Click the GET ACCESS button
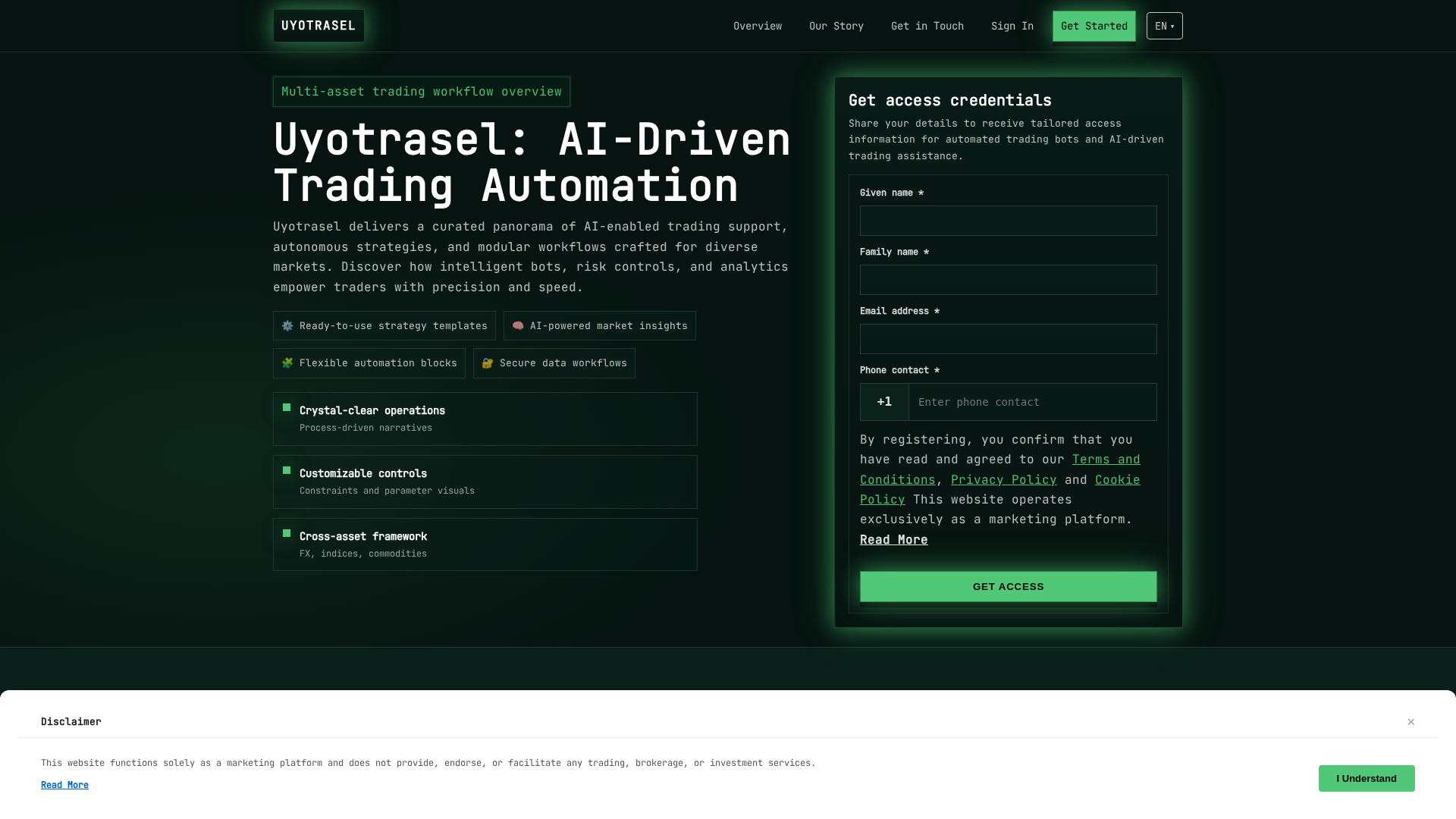 coord(1008,587)
